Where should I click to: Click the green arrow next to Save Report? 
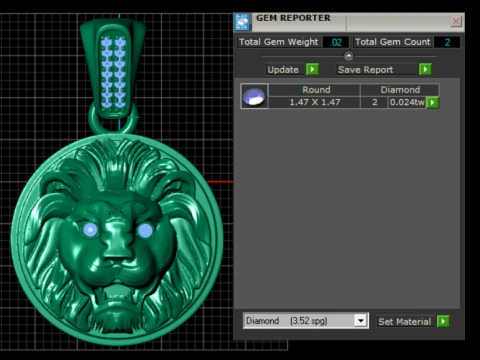point(425,69)
